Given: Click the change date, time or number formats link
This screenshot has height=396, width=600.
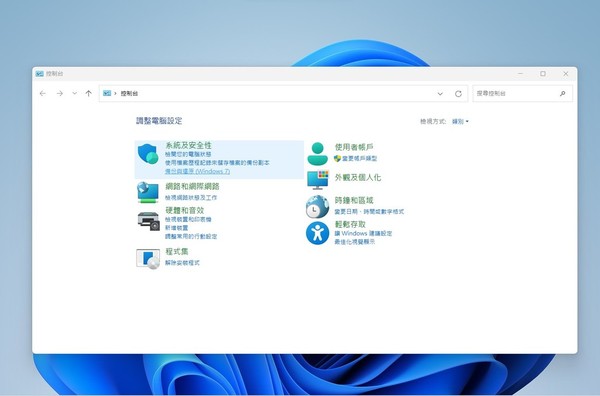Looking at the screenshot, I should coord(369,212).
